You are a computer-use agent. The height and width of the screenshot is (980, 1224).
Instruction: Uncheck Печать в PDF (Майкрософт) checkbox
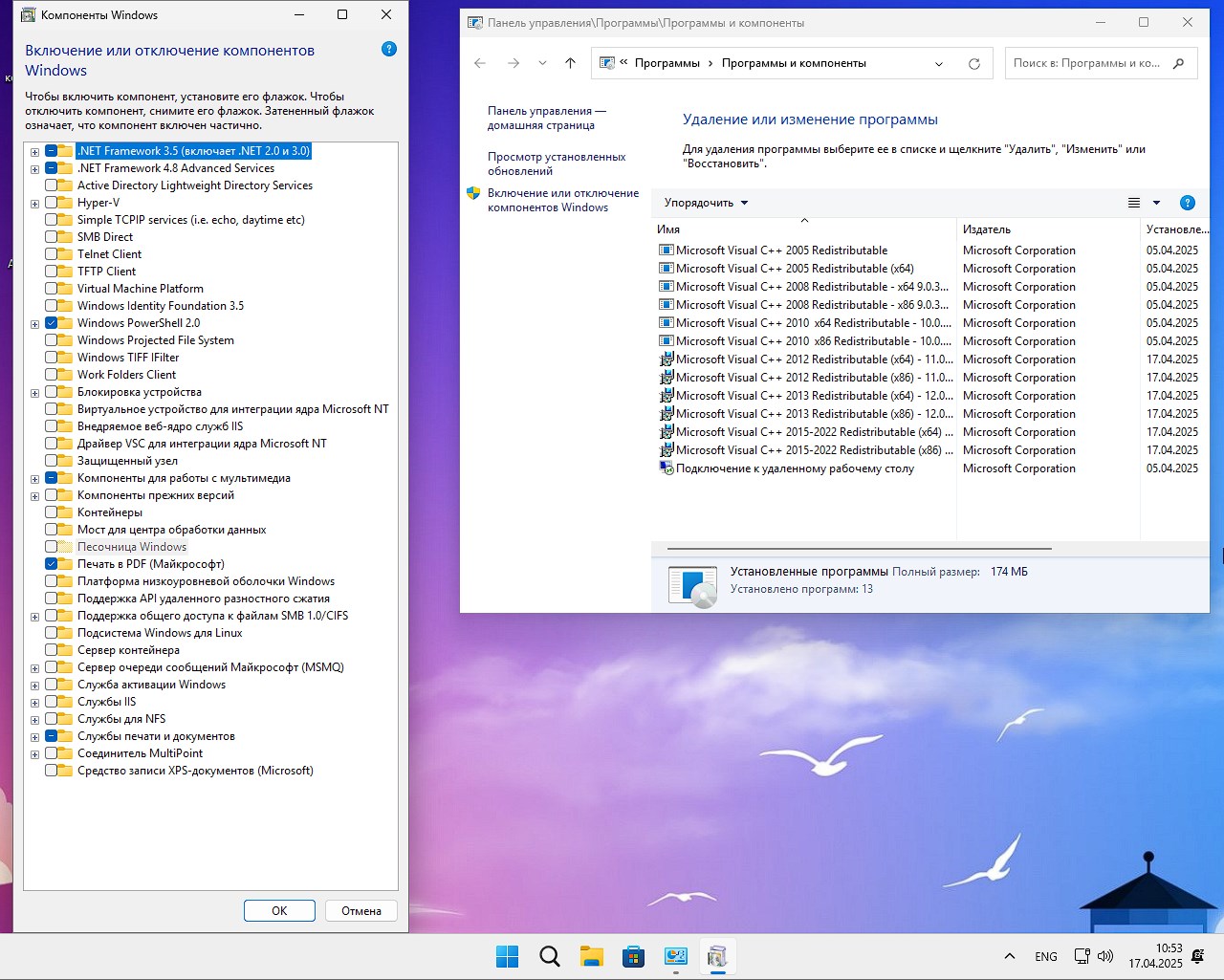click(x=51, y=564)
